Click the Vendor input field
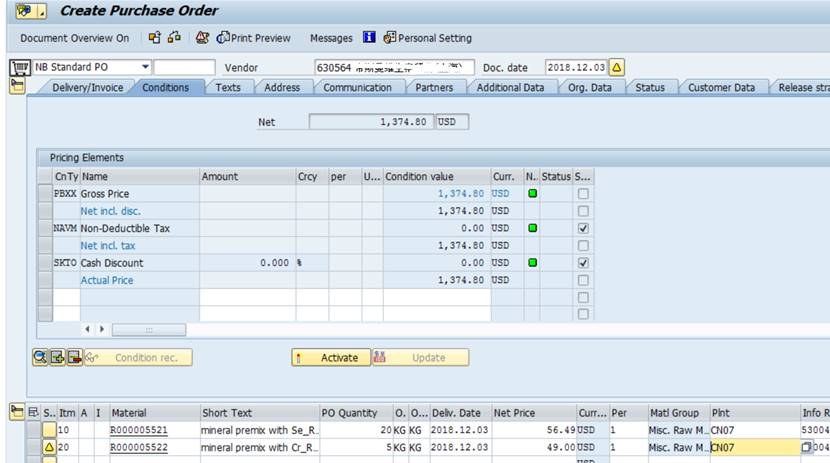The image size is (830, 463). (394, 67)
